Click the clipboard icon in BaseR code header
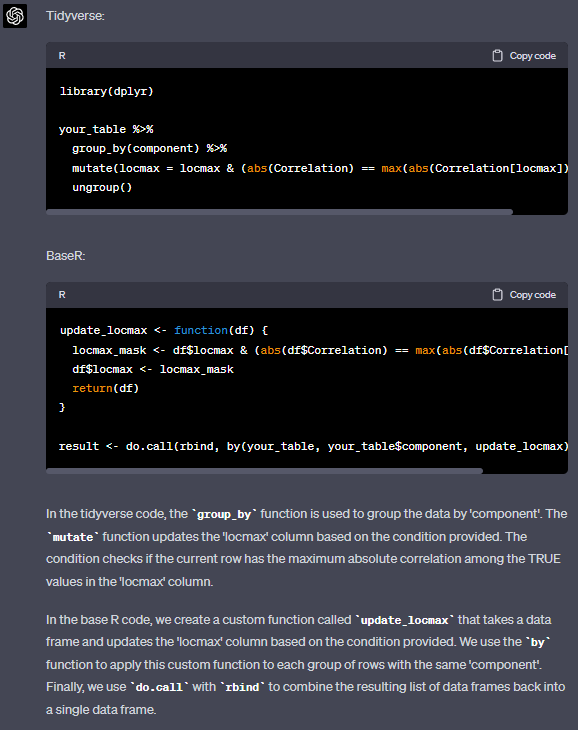The image size is (578, 730). pyautogui.click(x=497, y=295)
